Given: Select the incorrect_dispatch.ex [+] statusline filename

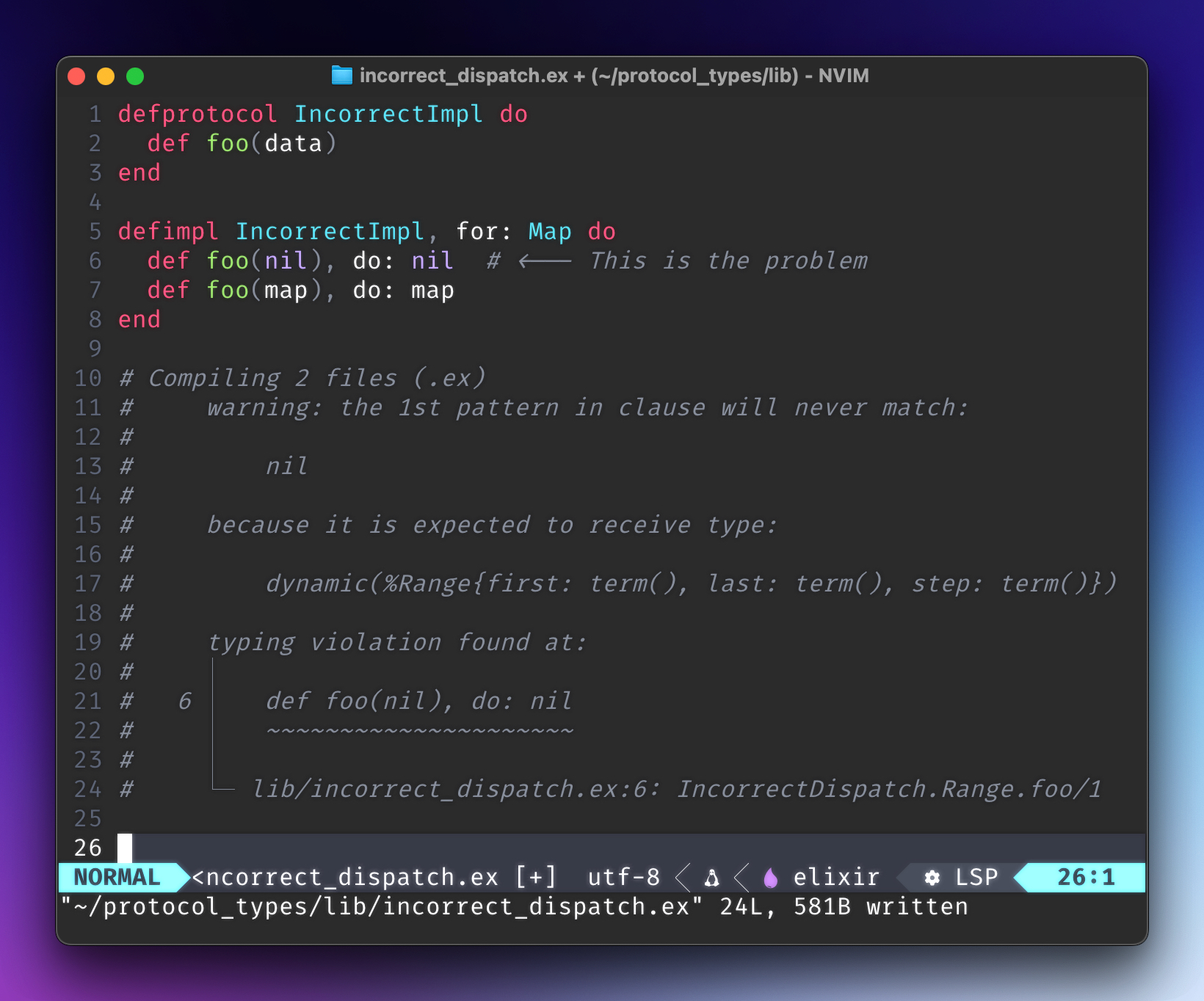Looking at the screenshot, I should 374,878.
